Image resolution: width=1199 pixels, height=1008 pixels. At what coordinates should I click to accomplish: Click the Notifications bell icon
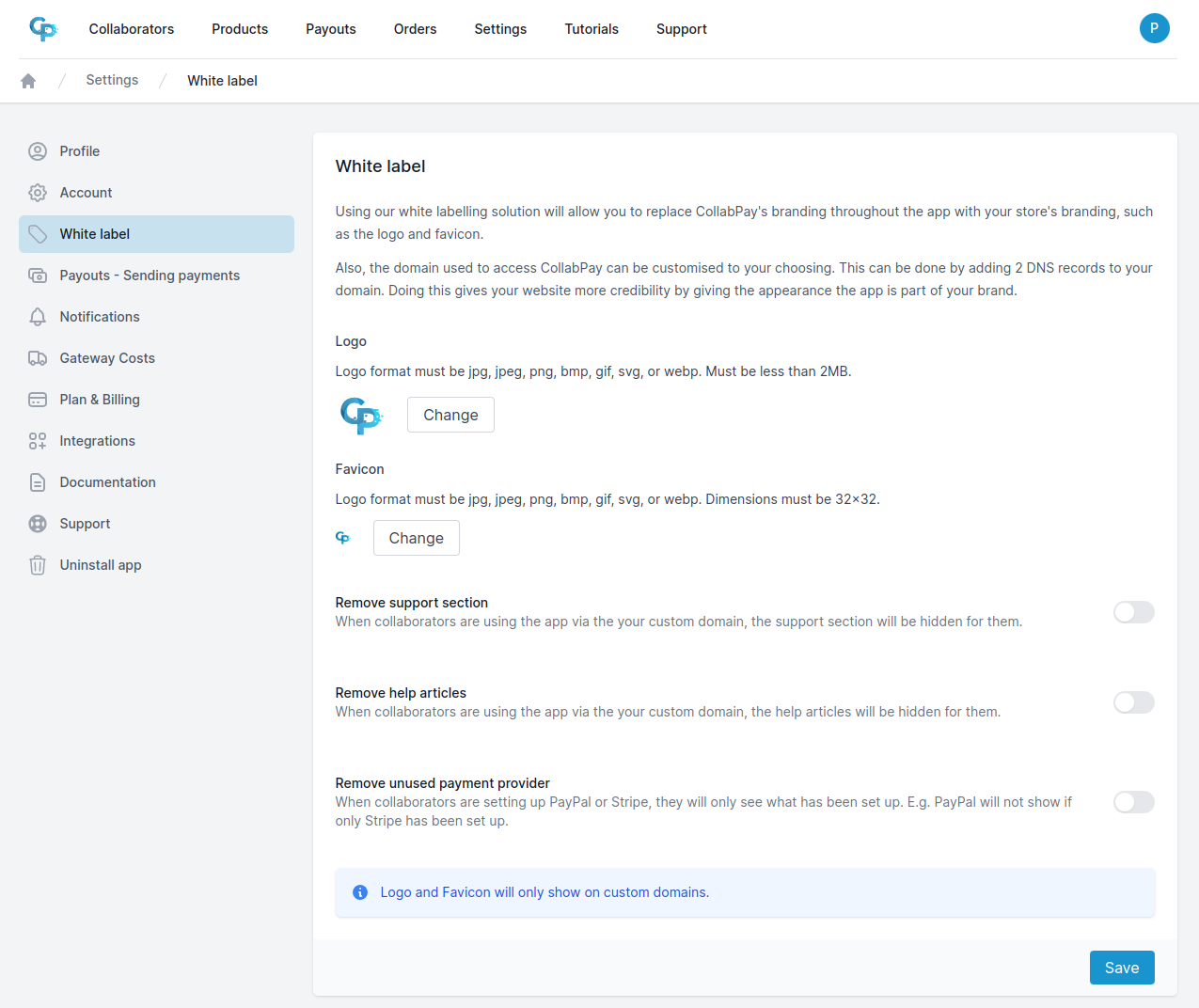pos(38,317)
